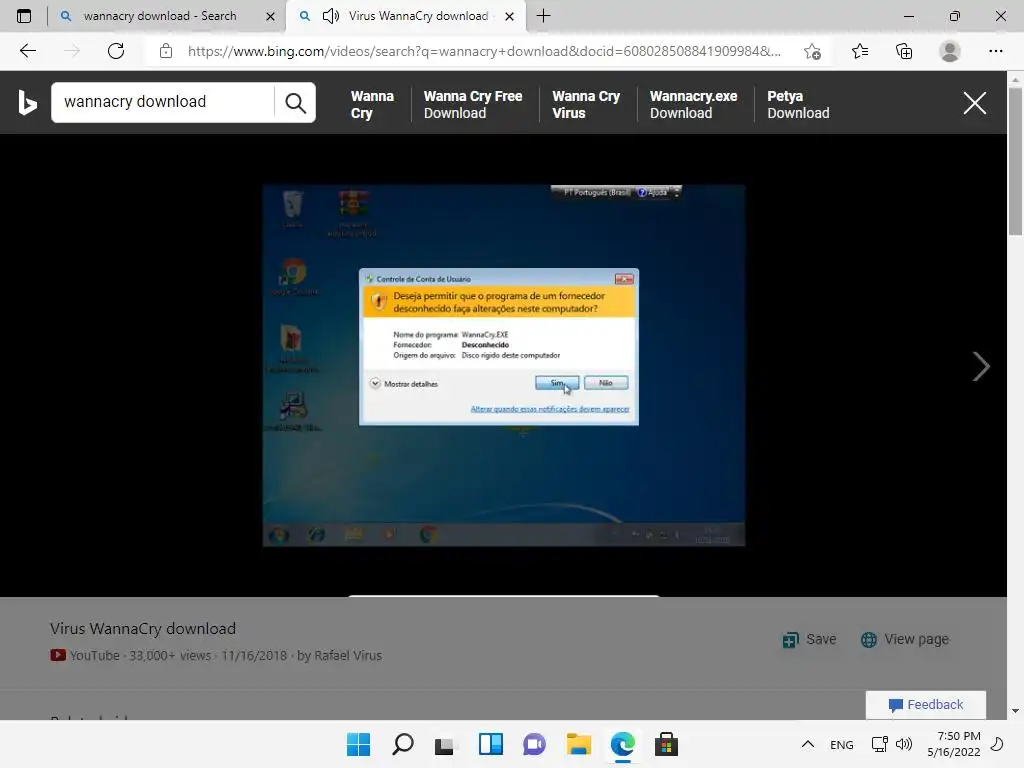Image resolution: width=1024 pixels, height=768 pixels.
Task: Open Task View on taskbar
Action: [x=445, y=744]
